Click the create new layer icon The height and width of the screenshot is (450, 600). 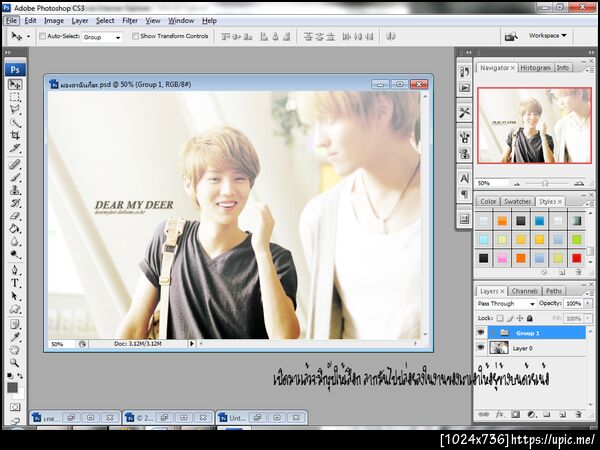pos(562,414)
